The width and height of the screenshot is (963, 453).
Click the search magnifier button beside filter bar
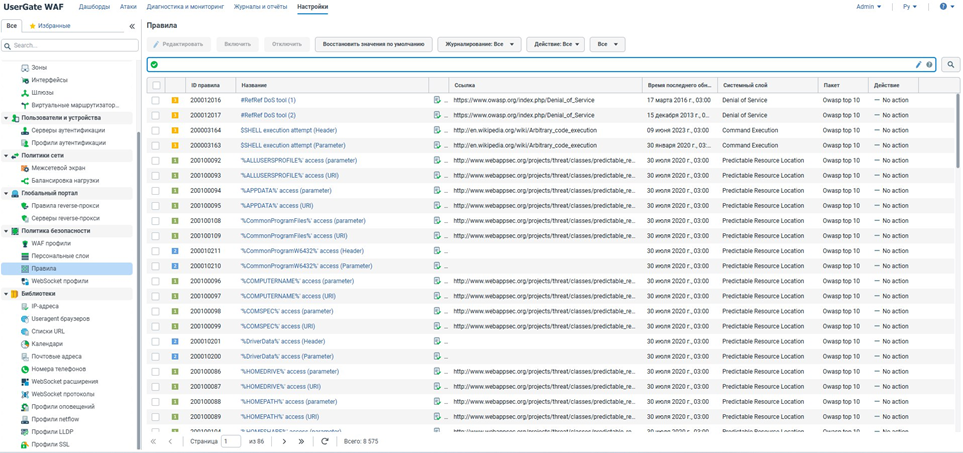pyautogui.click(x=950, y=65)
